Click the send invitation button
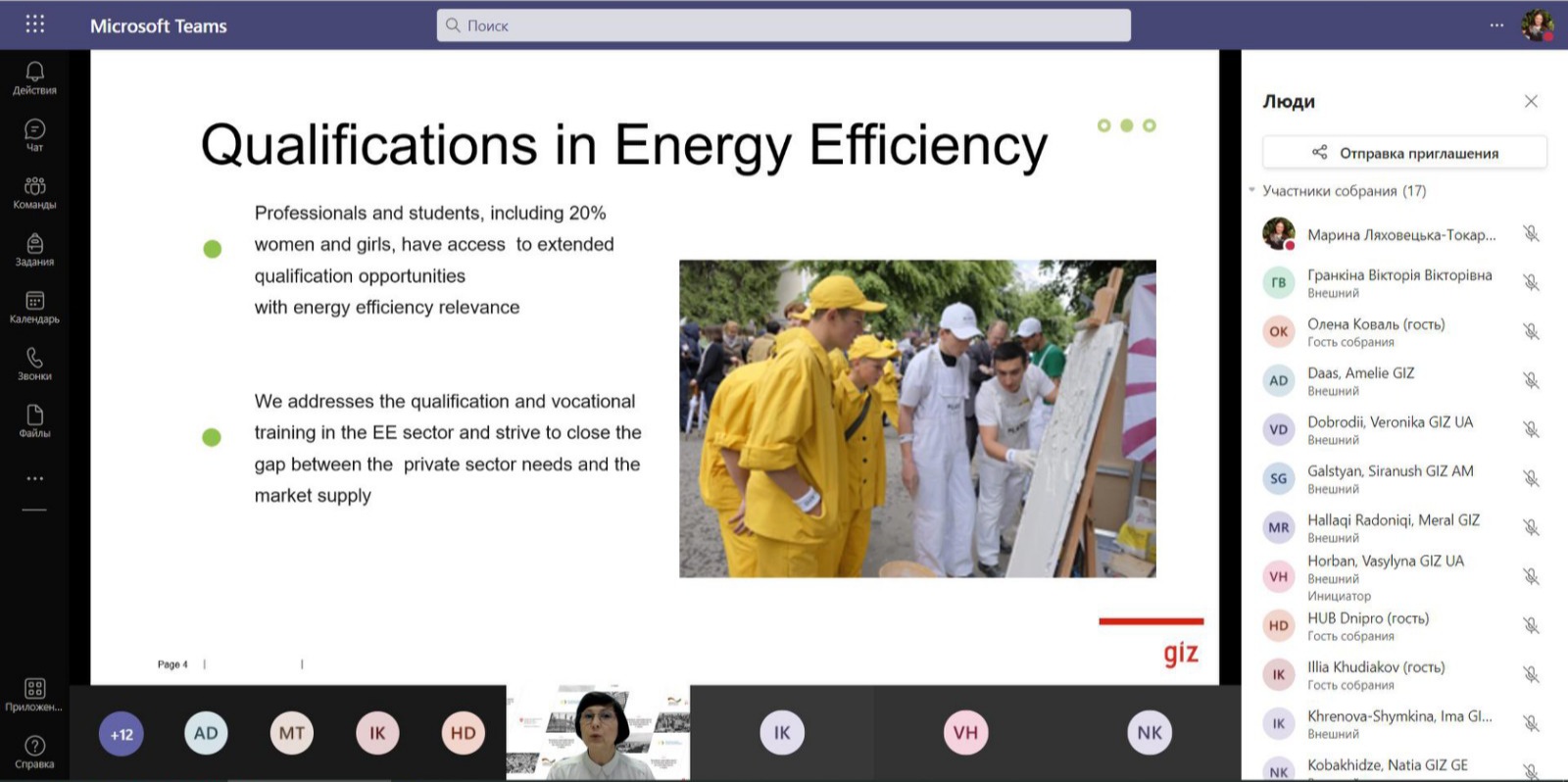The width and height of the screenshot is (1568, 782). pos(1404,153)
